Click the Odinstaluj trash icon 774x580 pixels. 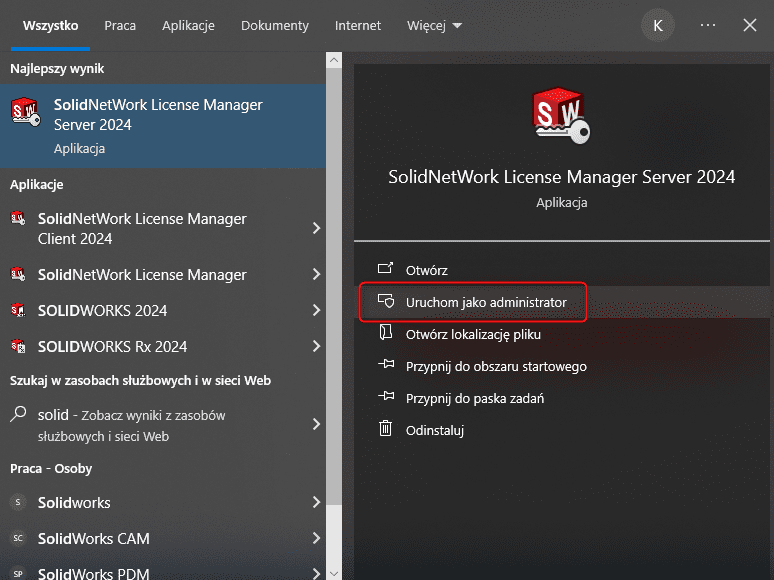[x=386, y=428]
